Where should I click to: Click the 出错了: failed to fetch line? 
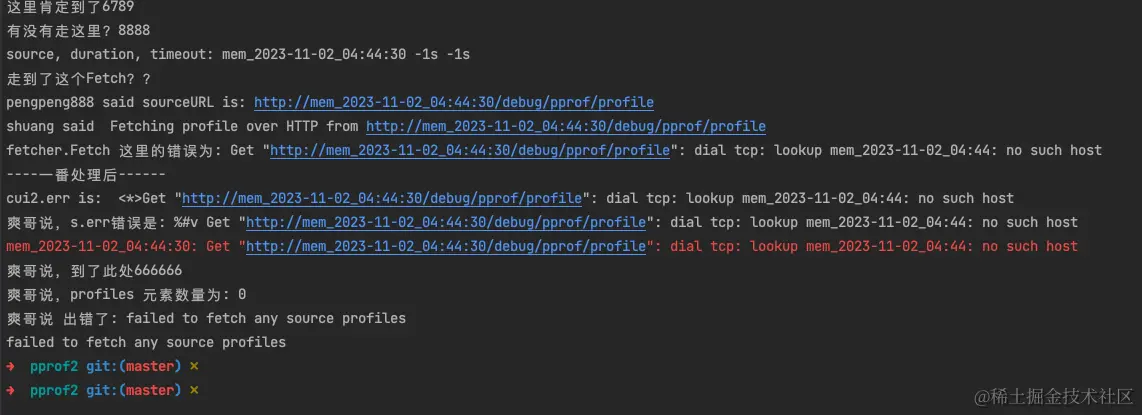click(206, 318)
